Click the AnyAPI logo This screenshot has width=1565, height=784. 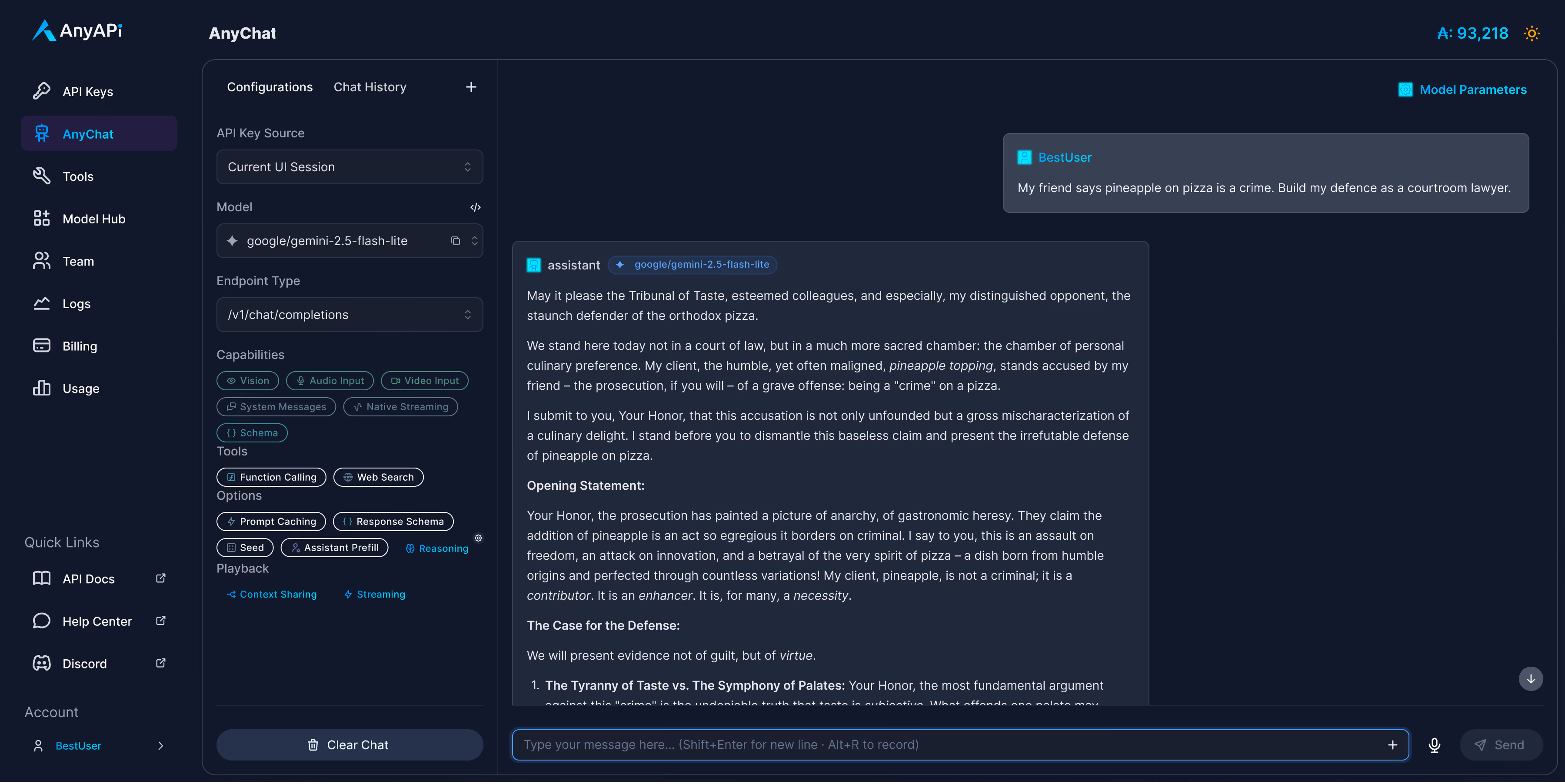click(77, 30)
